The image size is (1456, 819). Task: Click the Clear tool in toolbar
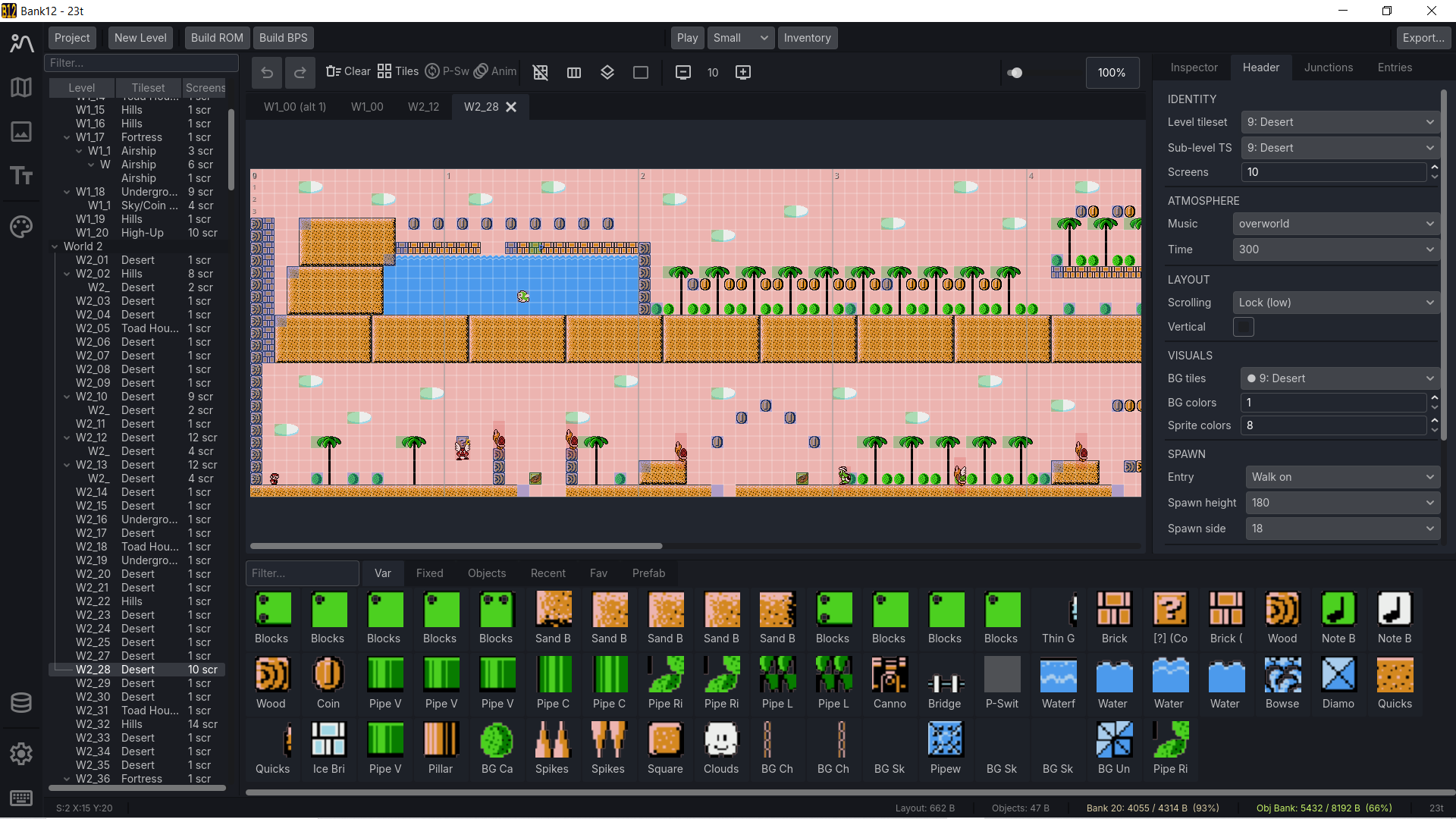tap(348, 71)
